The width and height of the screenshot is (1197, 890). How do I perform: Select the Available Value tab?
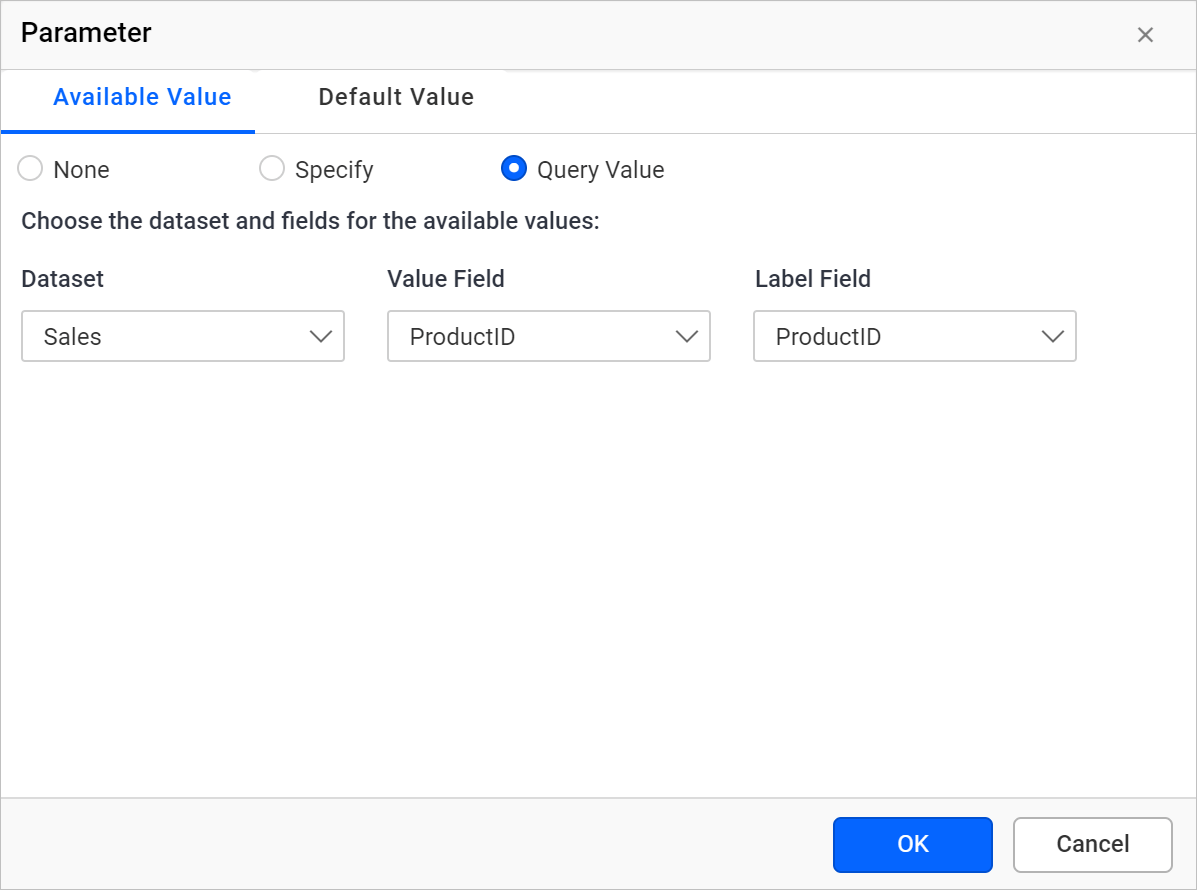142,97
